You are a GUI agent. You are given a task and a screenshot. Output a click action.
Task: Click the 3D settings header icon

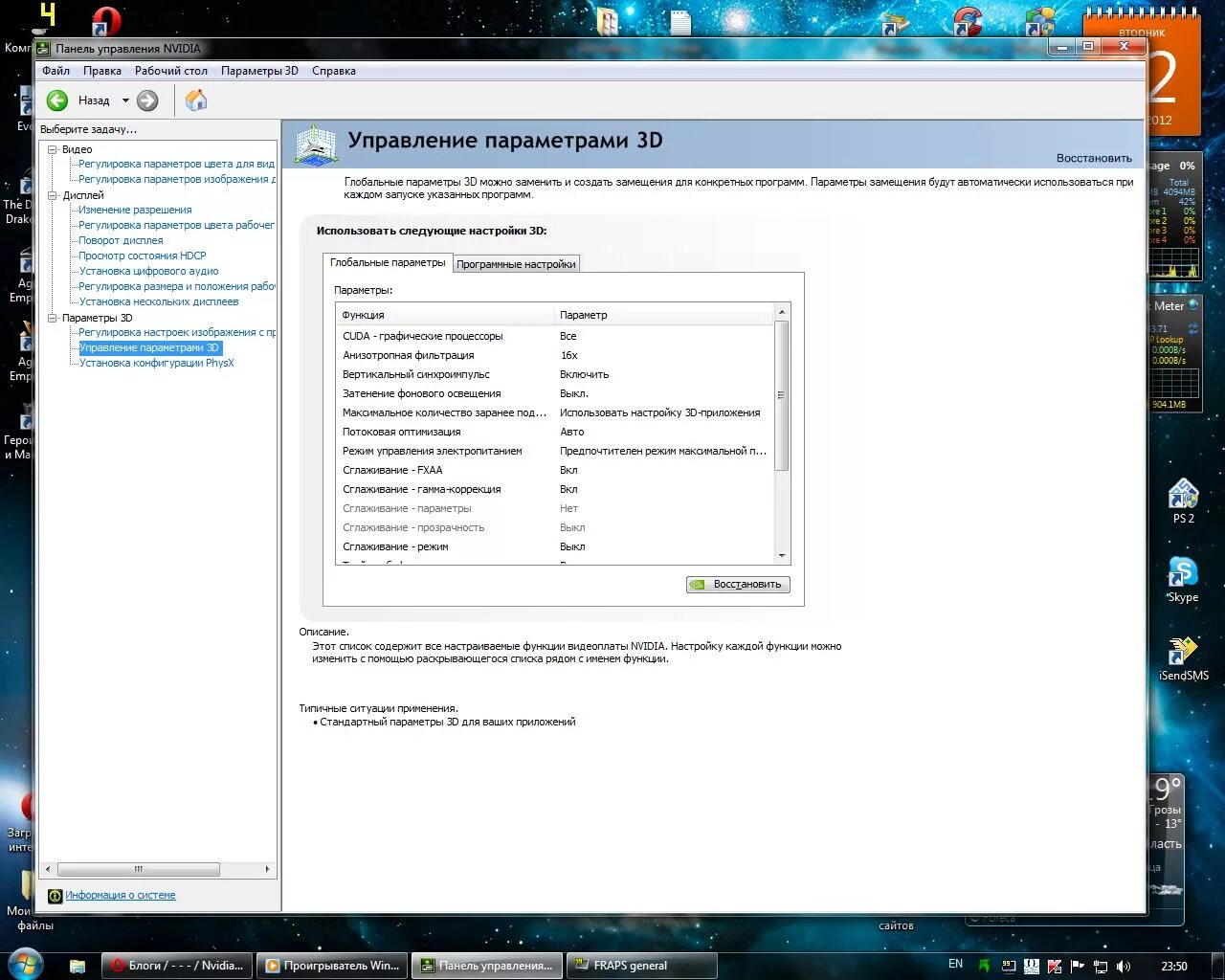pyautogui.click(x=316, y=145)
